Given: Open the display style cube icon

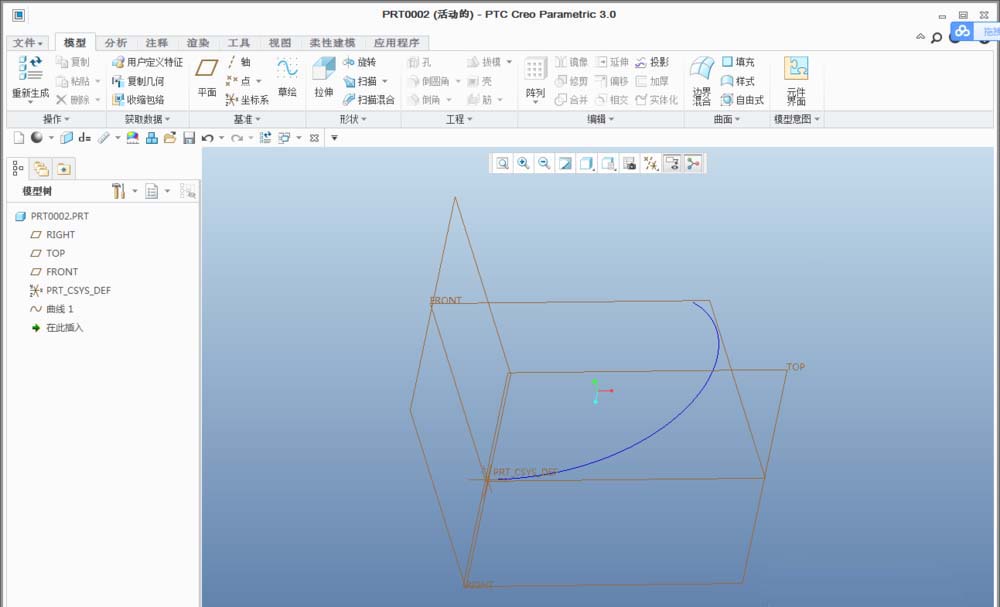Looking at the screenshot, I should pos(586,164).
